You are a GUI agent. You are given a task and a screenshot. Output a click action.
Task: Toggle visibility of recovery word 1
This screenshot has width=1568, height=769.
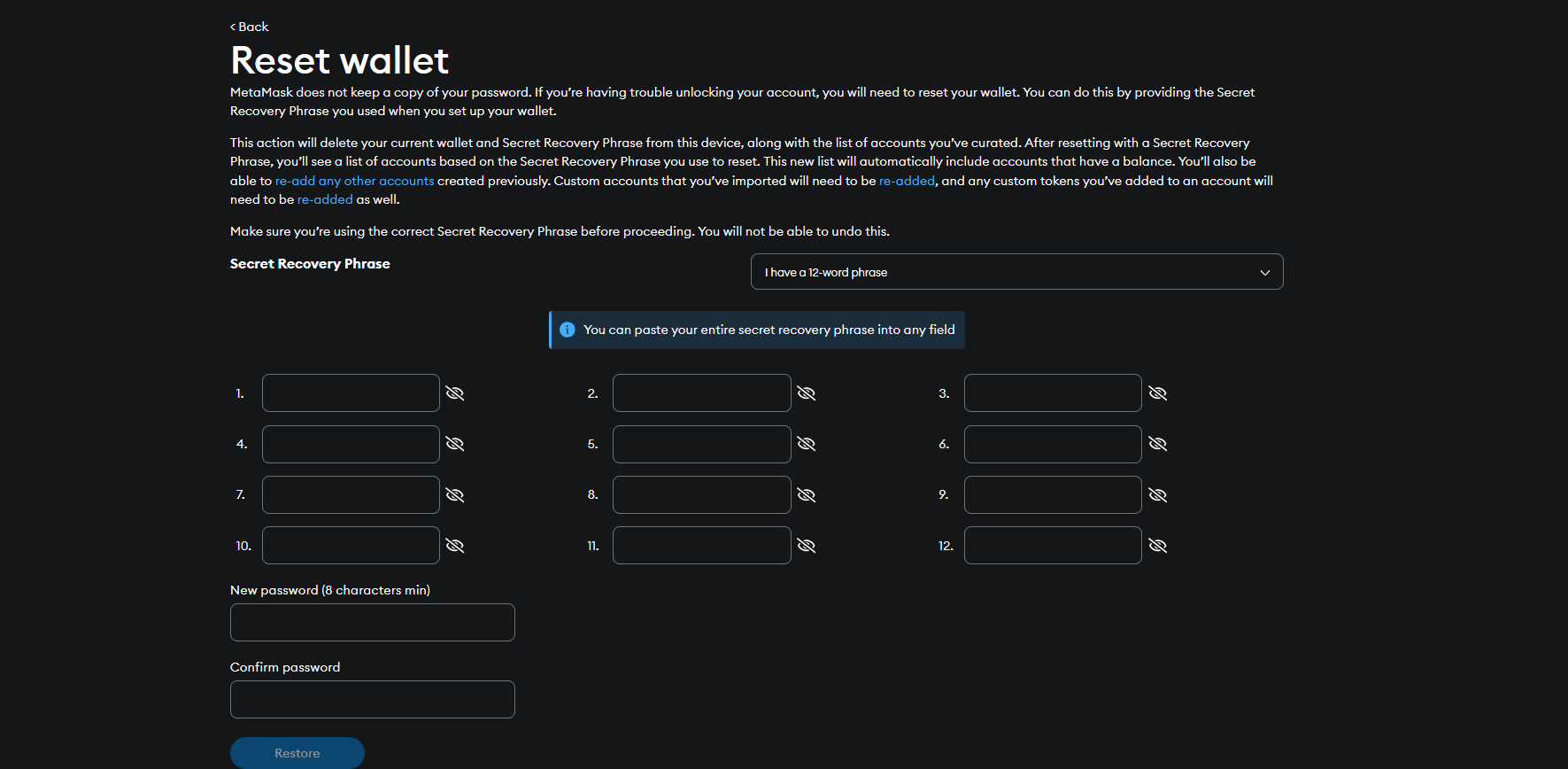tap(455, 393)
